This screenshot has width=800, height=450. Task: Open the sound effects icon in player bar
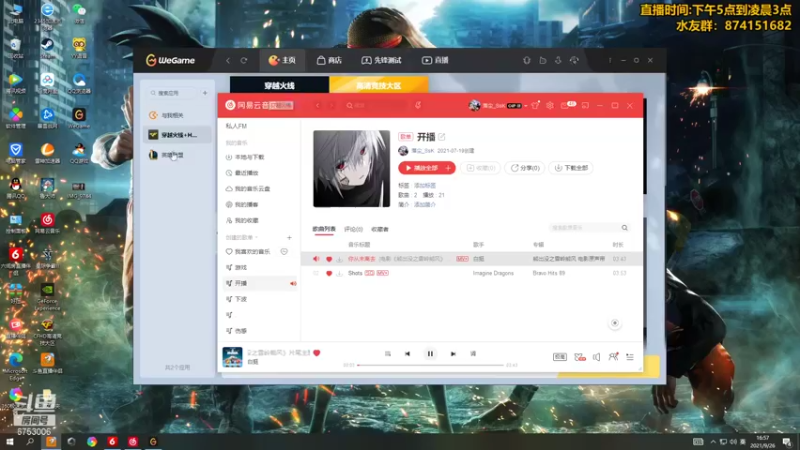[x=580, y=357]
